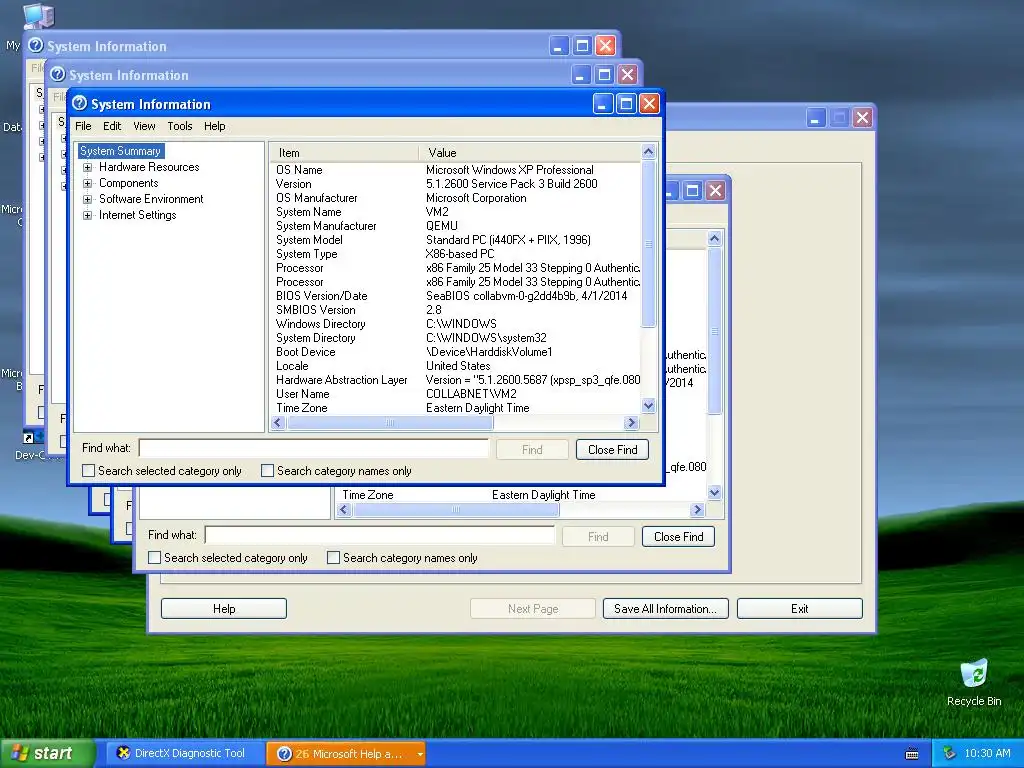Open taskbar group dropdown arrow for Microsoft Help
Screen dimensions: 1024x768
pyautogui.click(x=420, y=754)
